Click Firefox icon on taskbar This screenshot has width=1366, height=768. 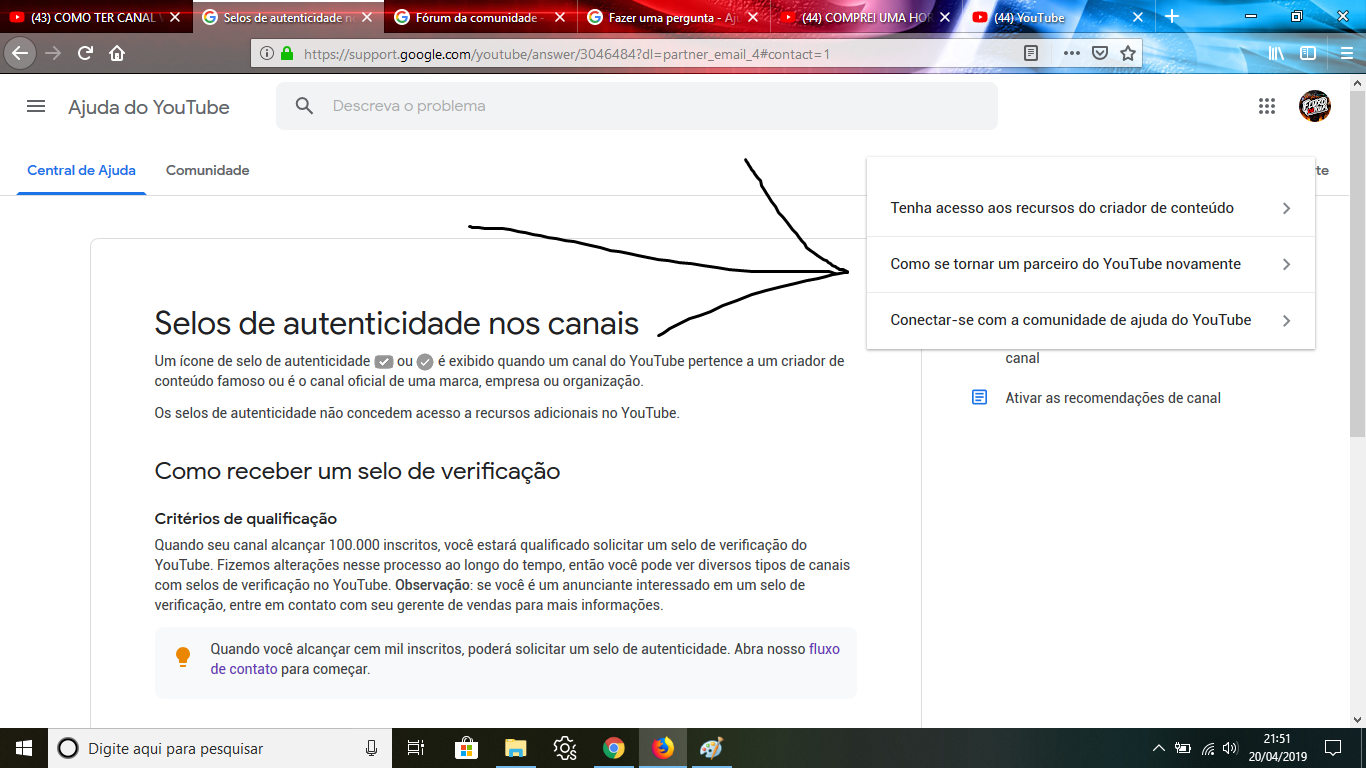(662, 748)
